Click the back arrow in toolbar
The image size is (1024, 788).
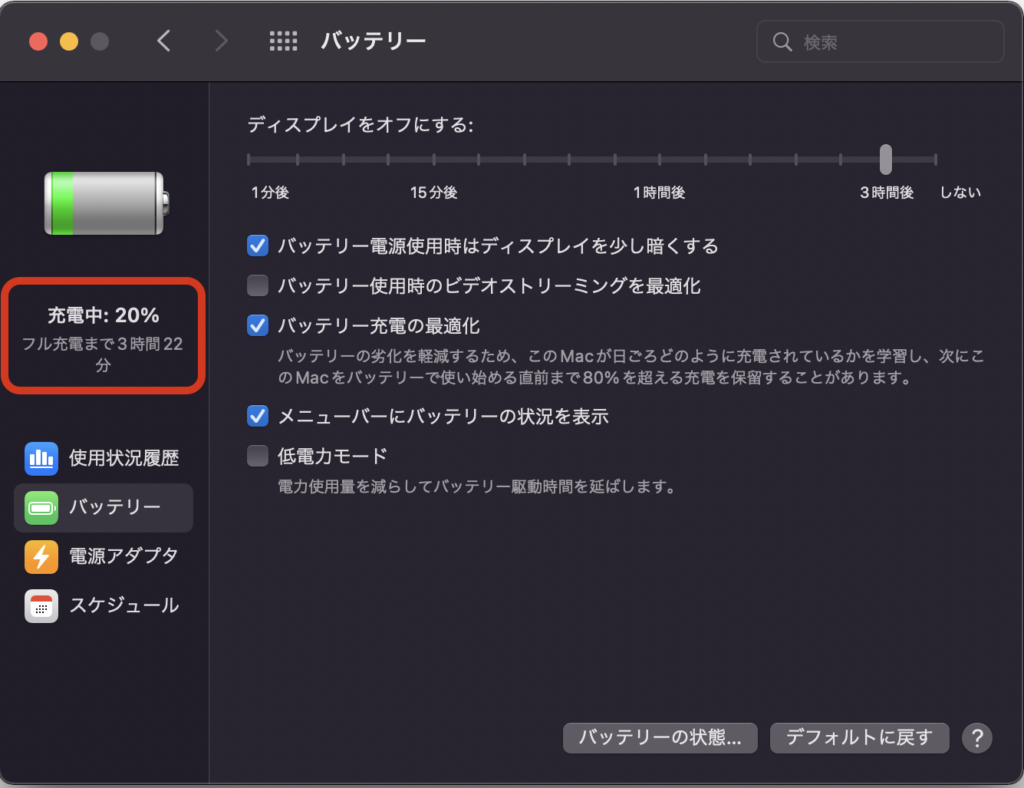[x=164, y=41]
